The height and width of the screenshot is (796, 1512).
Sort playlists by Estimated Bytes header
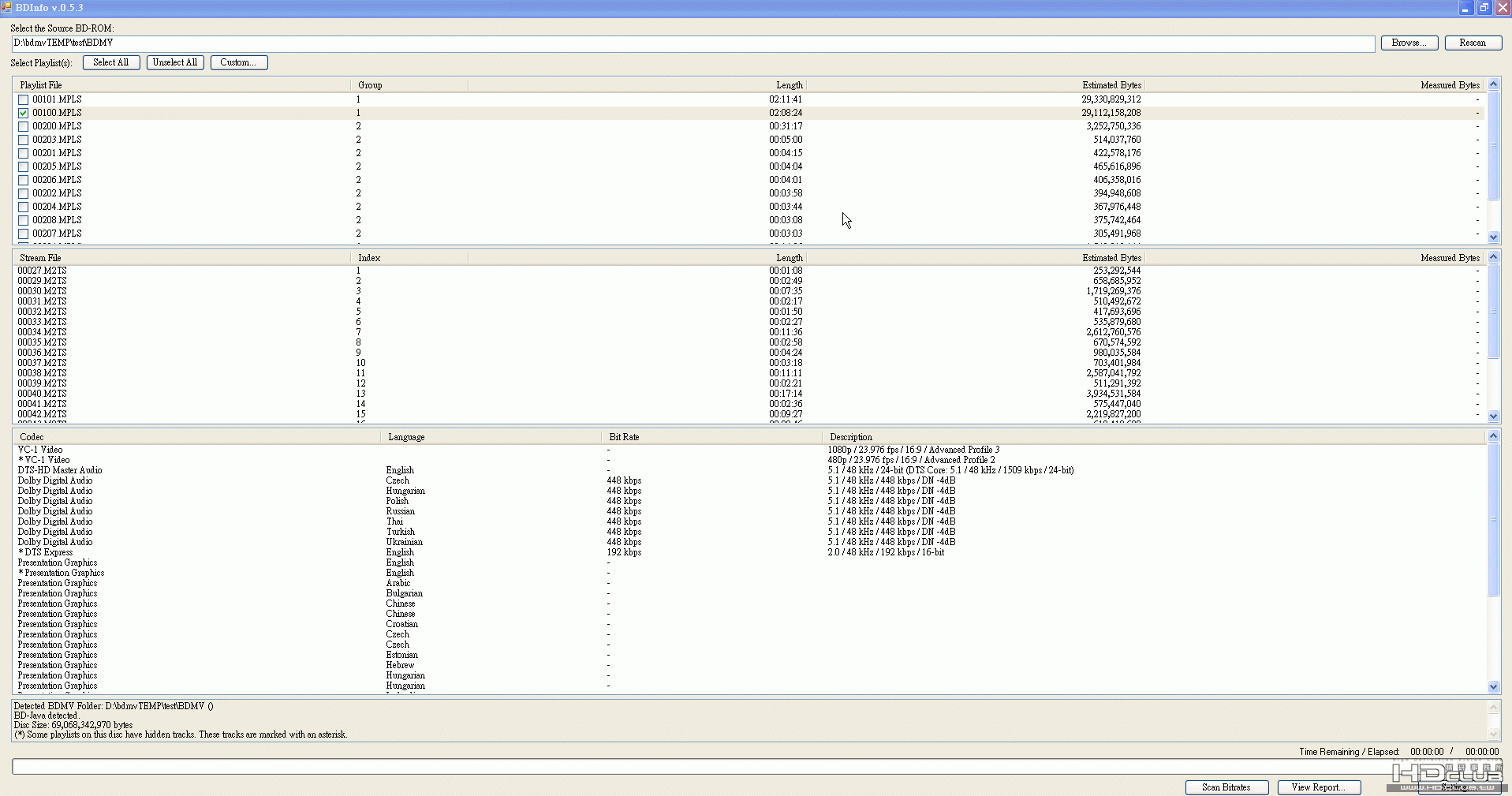point(975,85)
